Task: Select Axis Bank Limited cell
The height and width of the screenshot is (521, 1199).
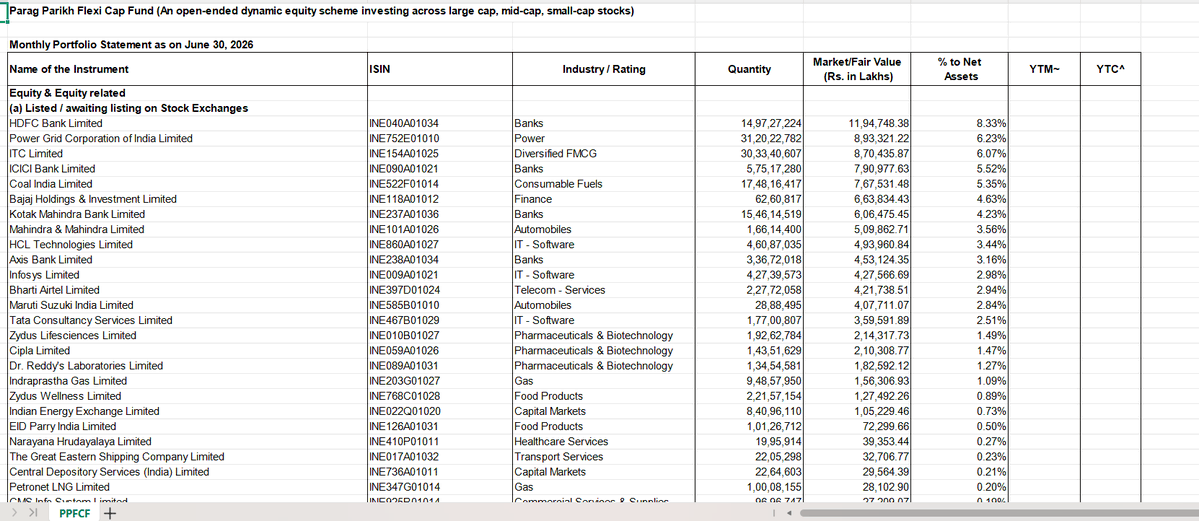Action: point(187,259)
